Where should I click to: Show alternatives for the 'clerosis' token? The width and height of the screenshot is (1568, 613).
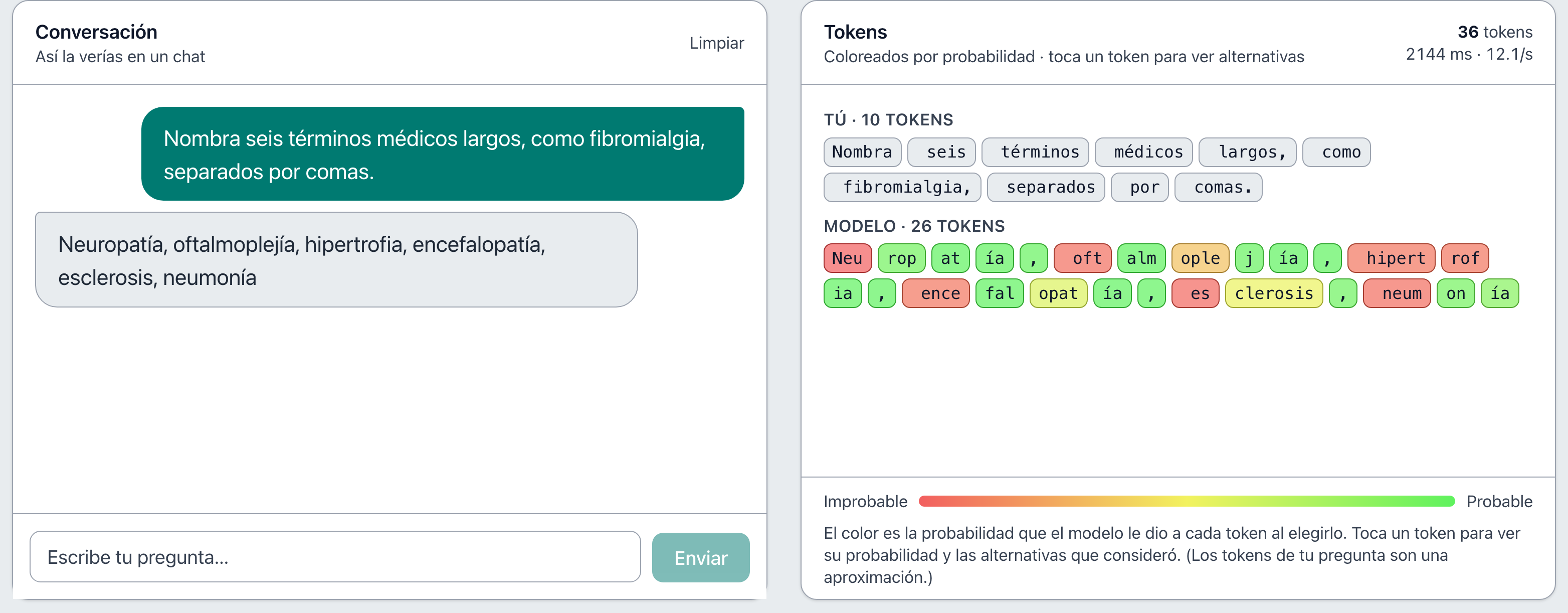coord(1274,293)
